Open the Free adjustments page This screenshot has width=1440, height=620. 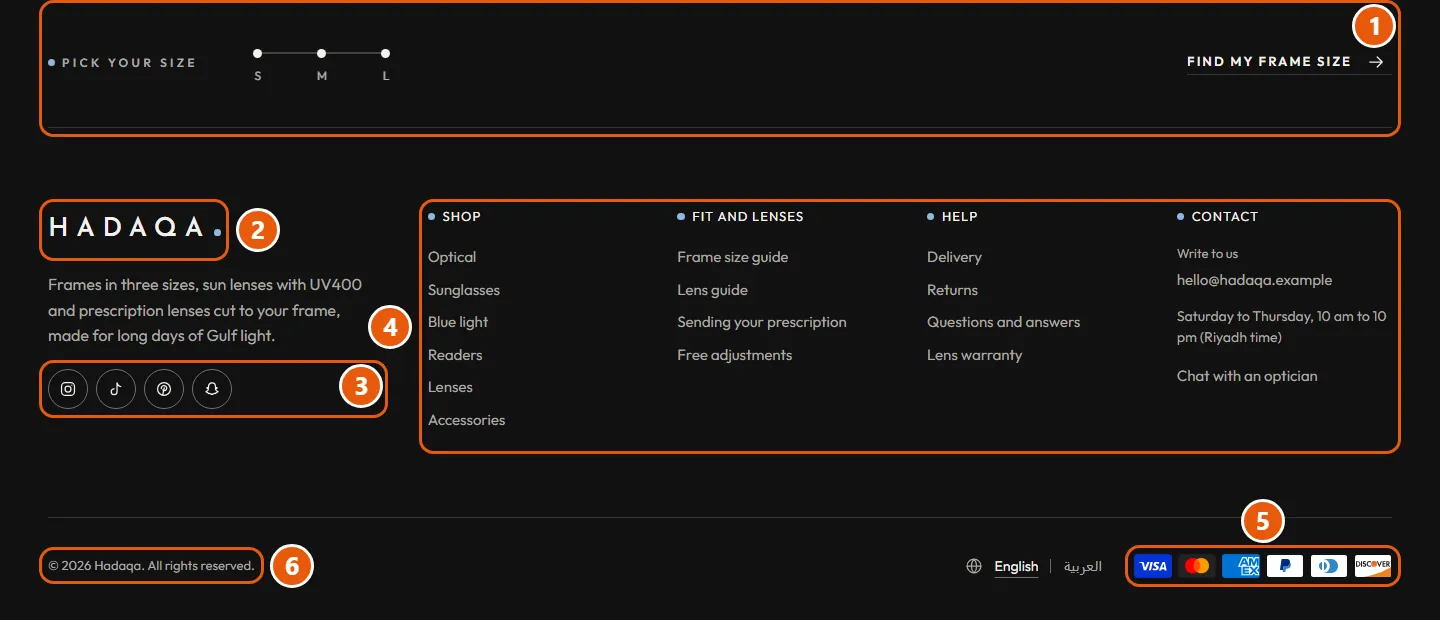pos(735,355)
